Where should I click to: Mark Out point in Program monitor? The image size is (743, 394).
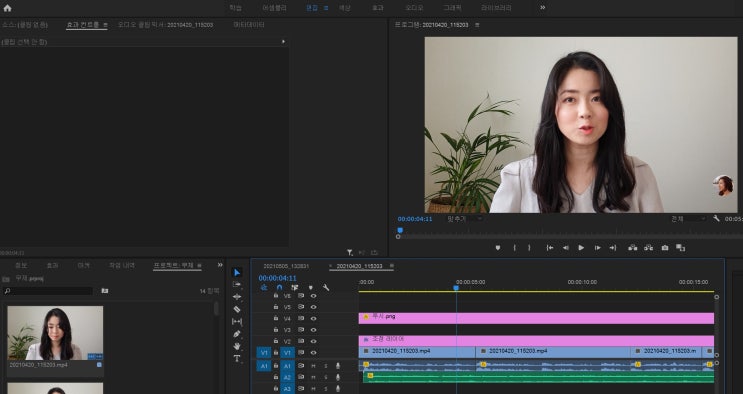pos(529,247)
